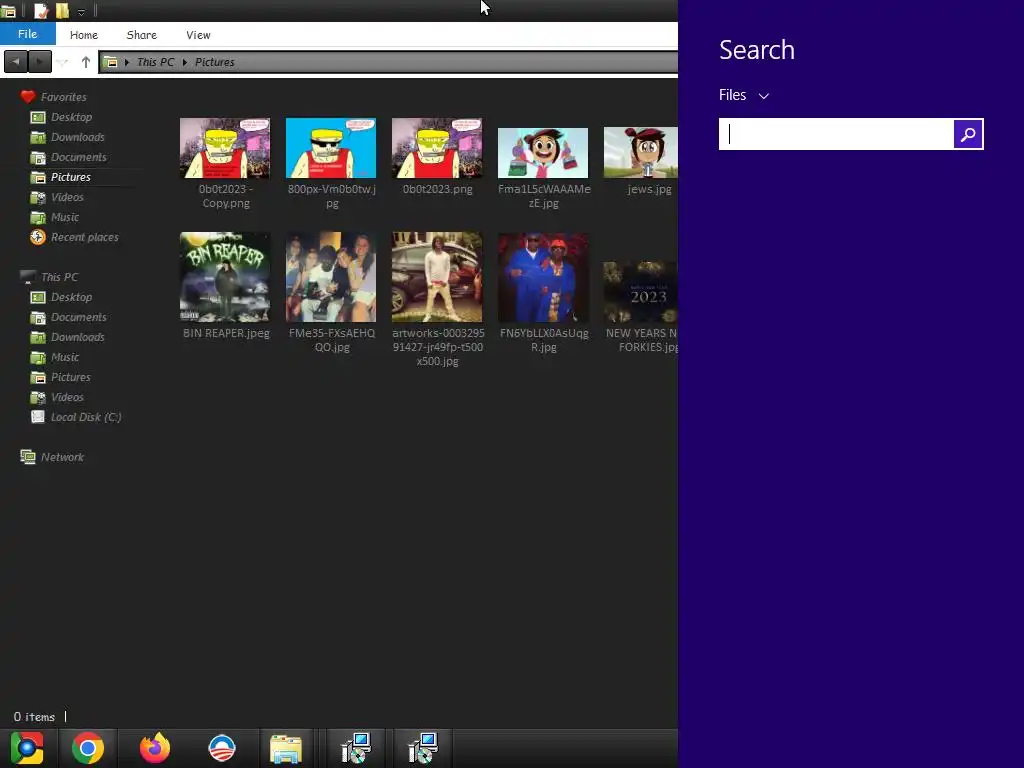Click the system menu icon in title bar

click(x=8, y=11)
